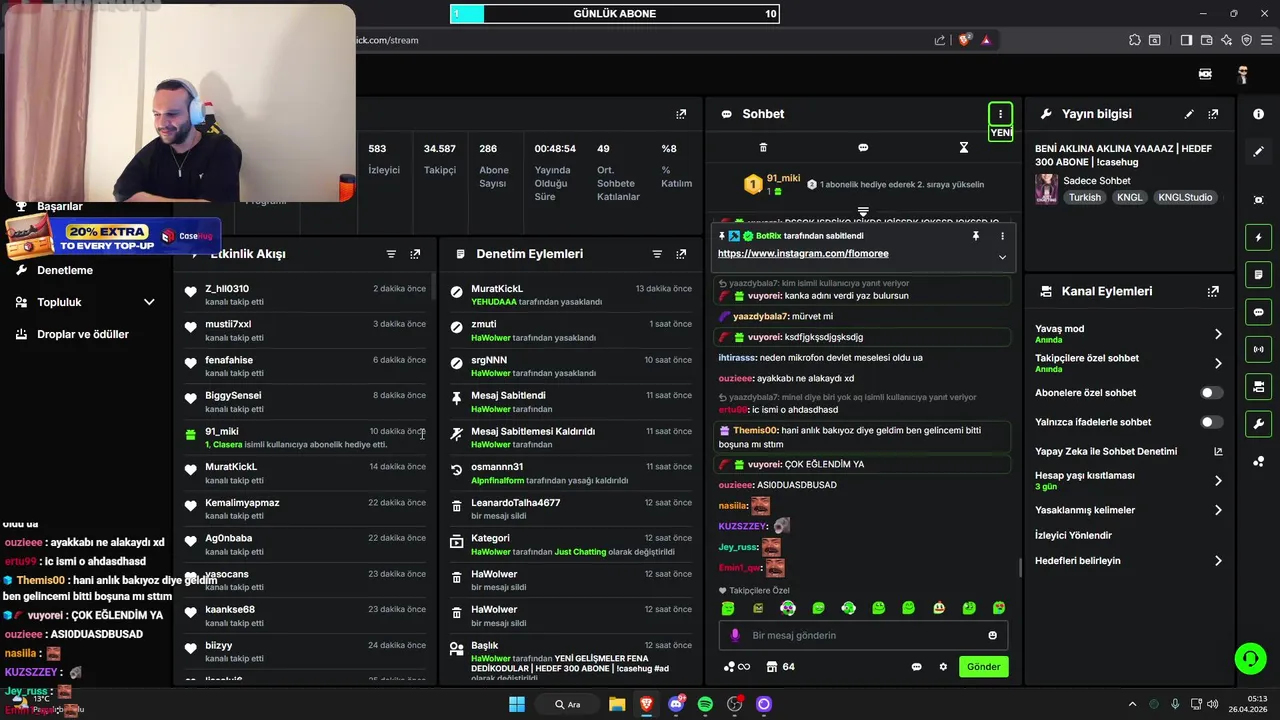Open Droplar ve ödüller in the sidebar
The height and width of the screenshot is (720, 1280).
(83, 334)
